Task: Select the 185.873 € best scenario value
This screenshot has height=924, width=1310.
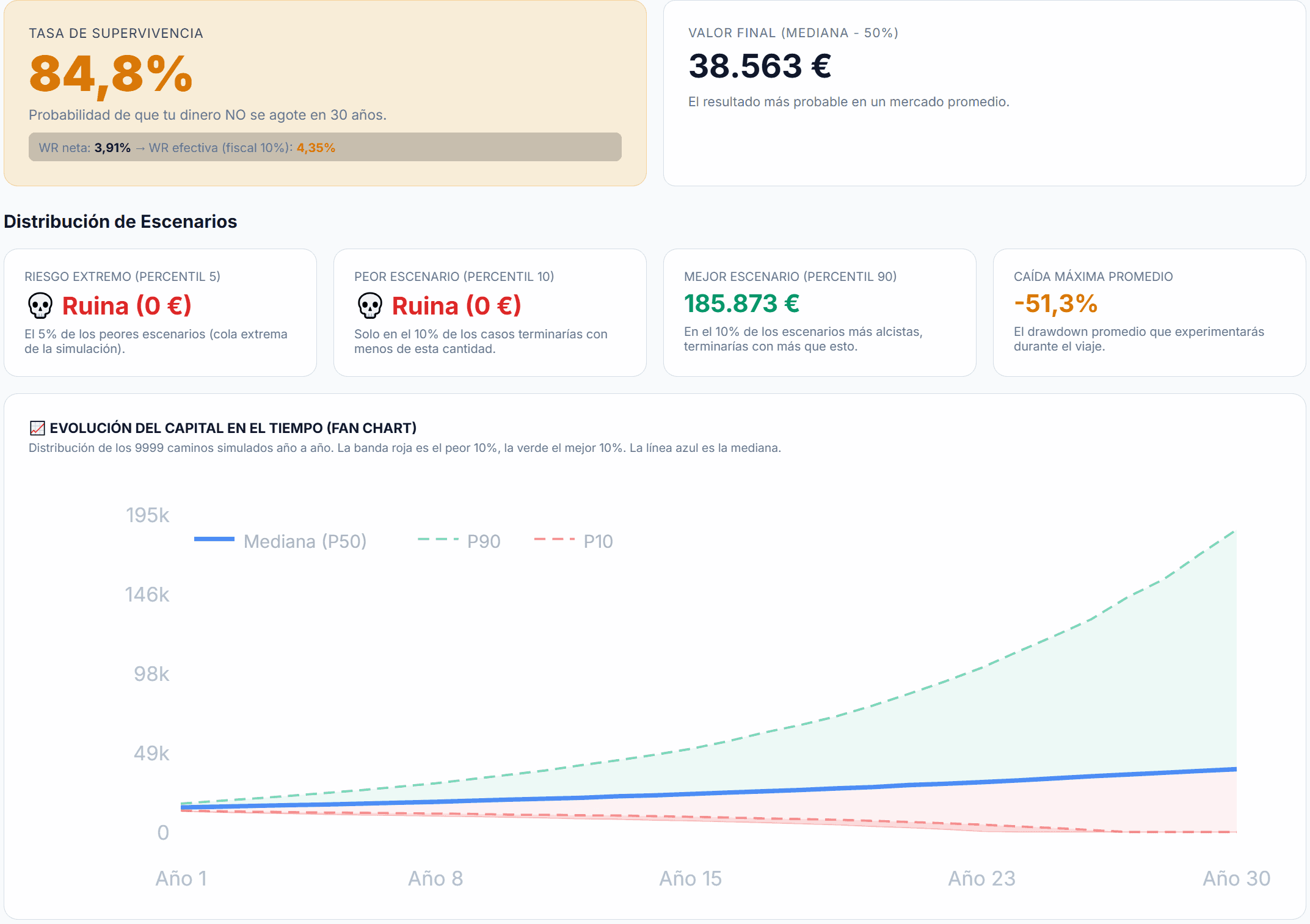Action: click(x=742, y=304)
